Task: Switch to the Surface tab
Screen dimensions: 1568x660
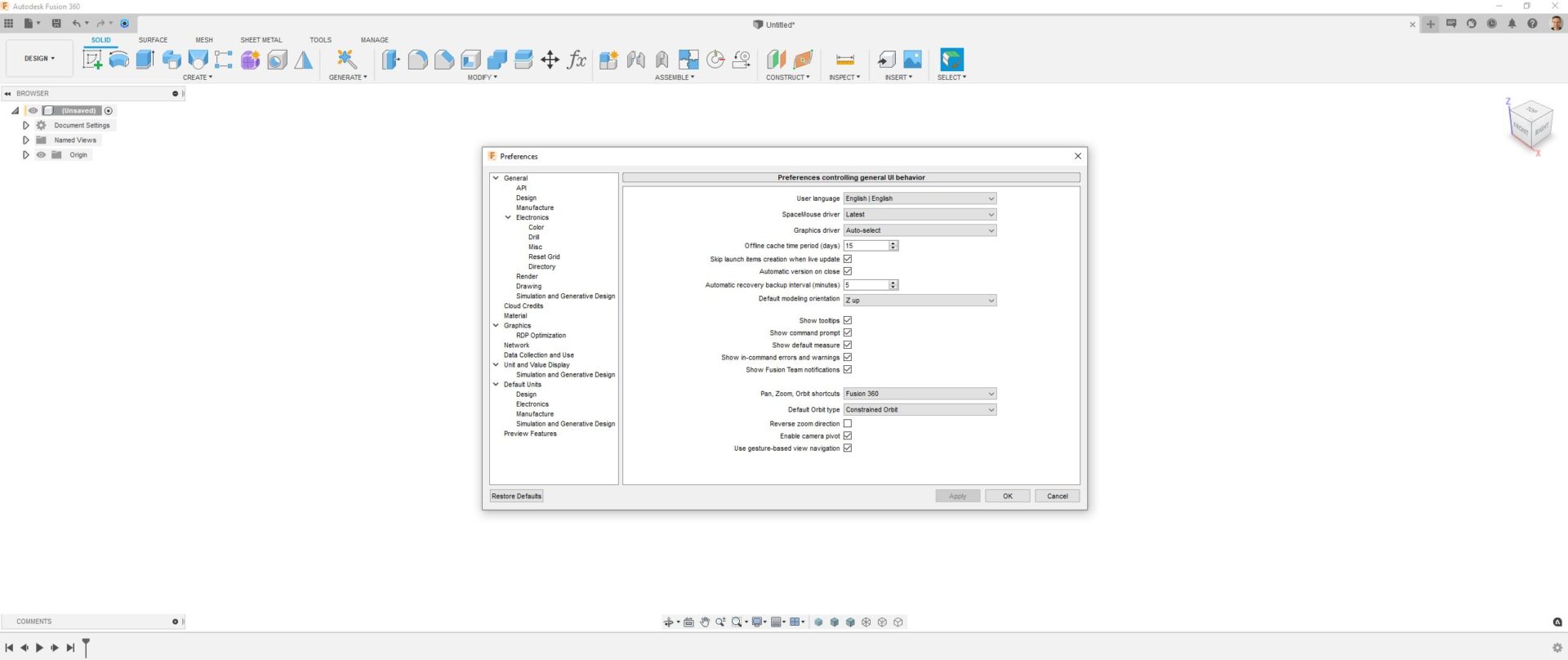Action: [153, 40]
